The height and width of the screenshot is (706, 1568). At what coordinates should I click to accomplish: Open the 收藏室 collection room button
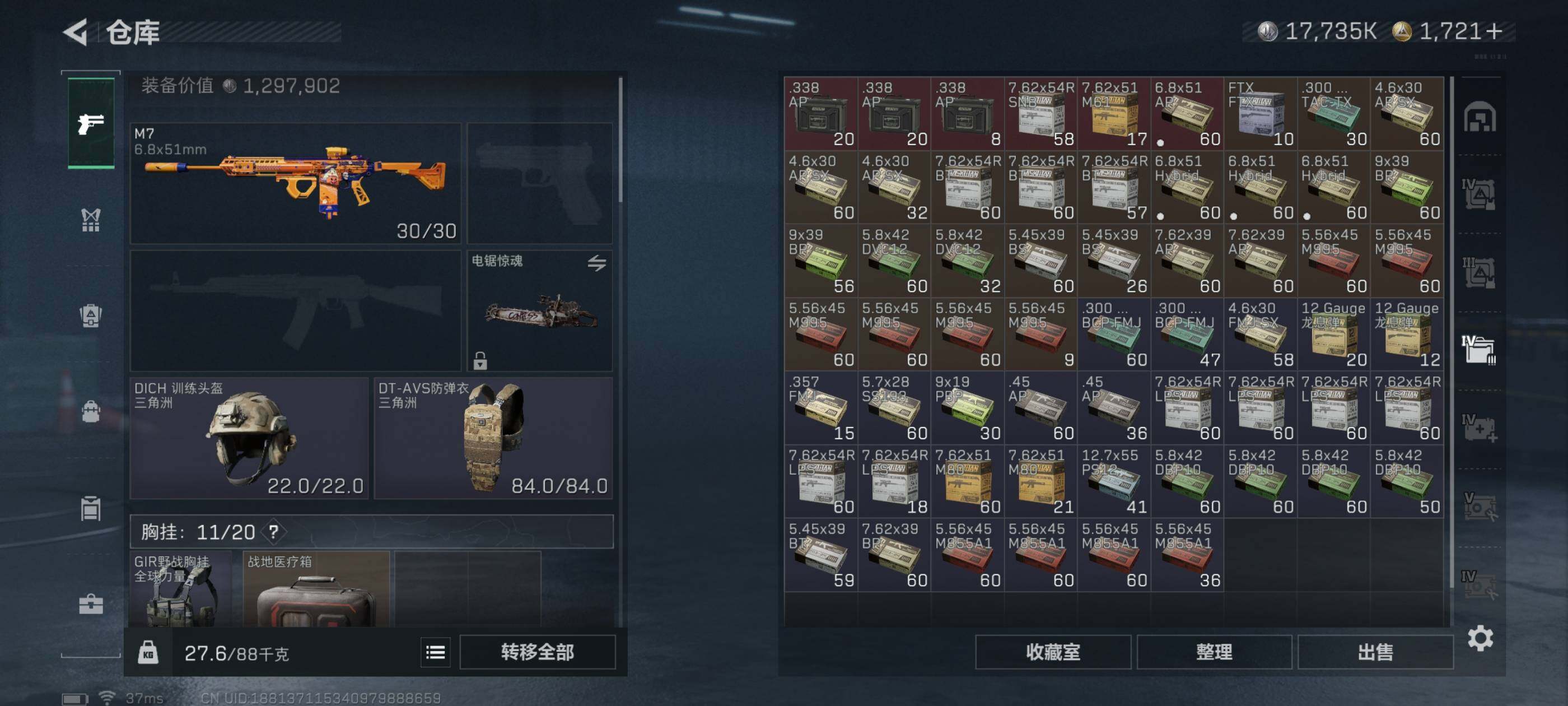pyautogui.click(x=1052, y=652)
